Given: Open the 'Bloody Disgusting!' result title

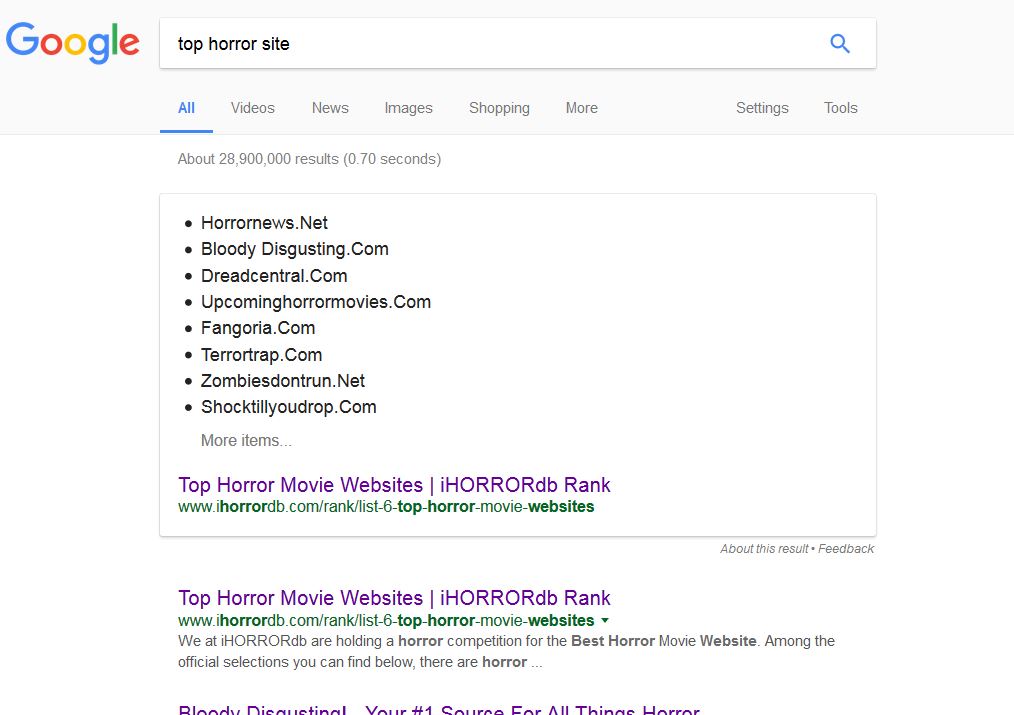Looking at the screenshot, I should click(438, 709).
